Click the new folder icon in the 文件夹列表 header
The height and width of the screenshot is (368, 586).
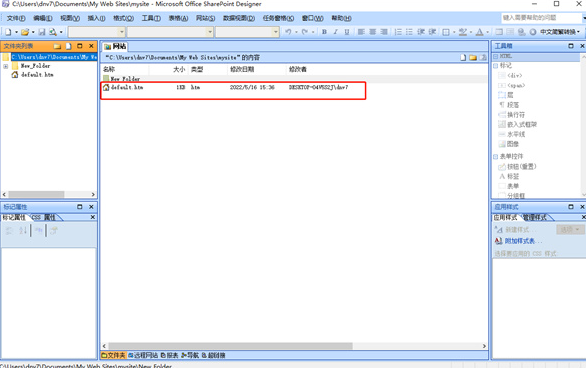point(57,46)
